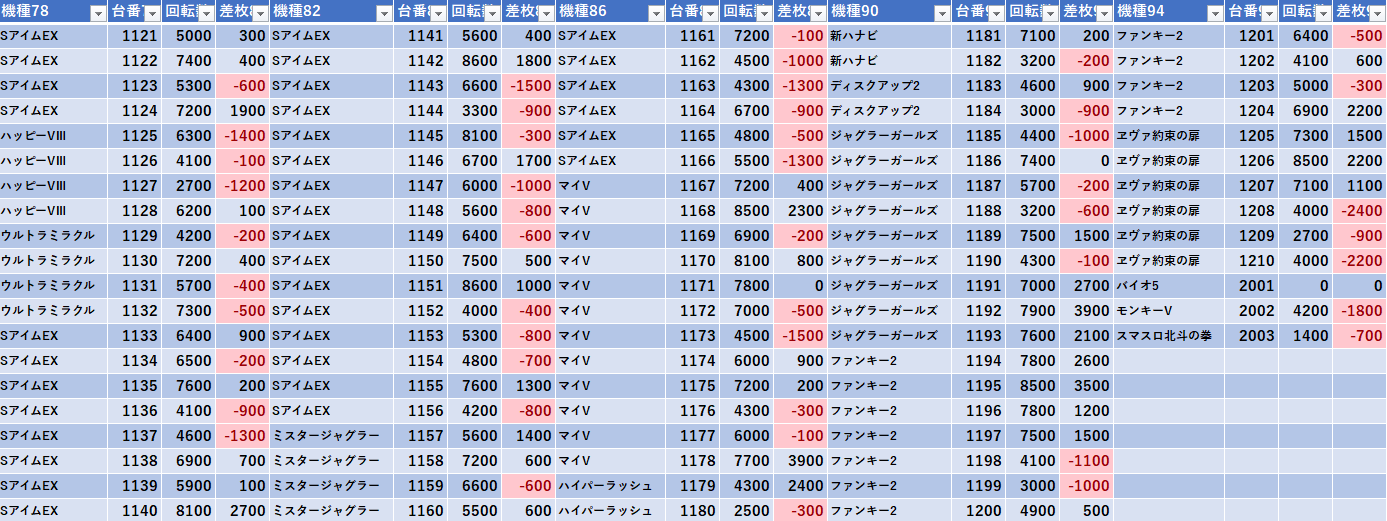
Task: Click the -1500 差枚 cell in row 1143
Action: click(x=529, y=86)
